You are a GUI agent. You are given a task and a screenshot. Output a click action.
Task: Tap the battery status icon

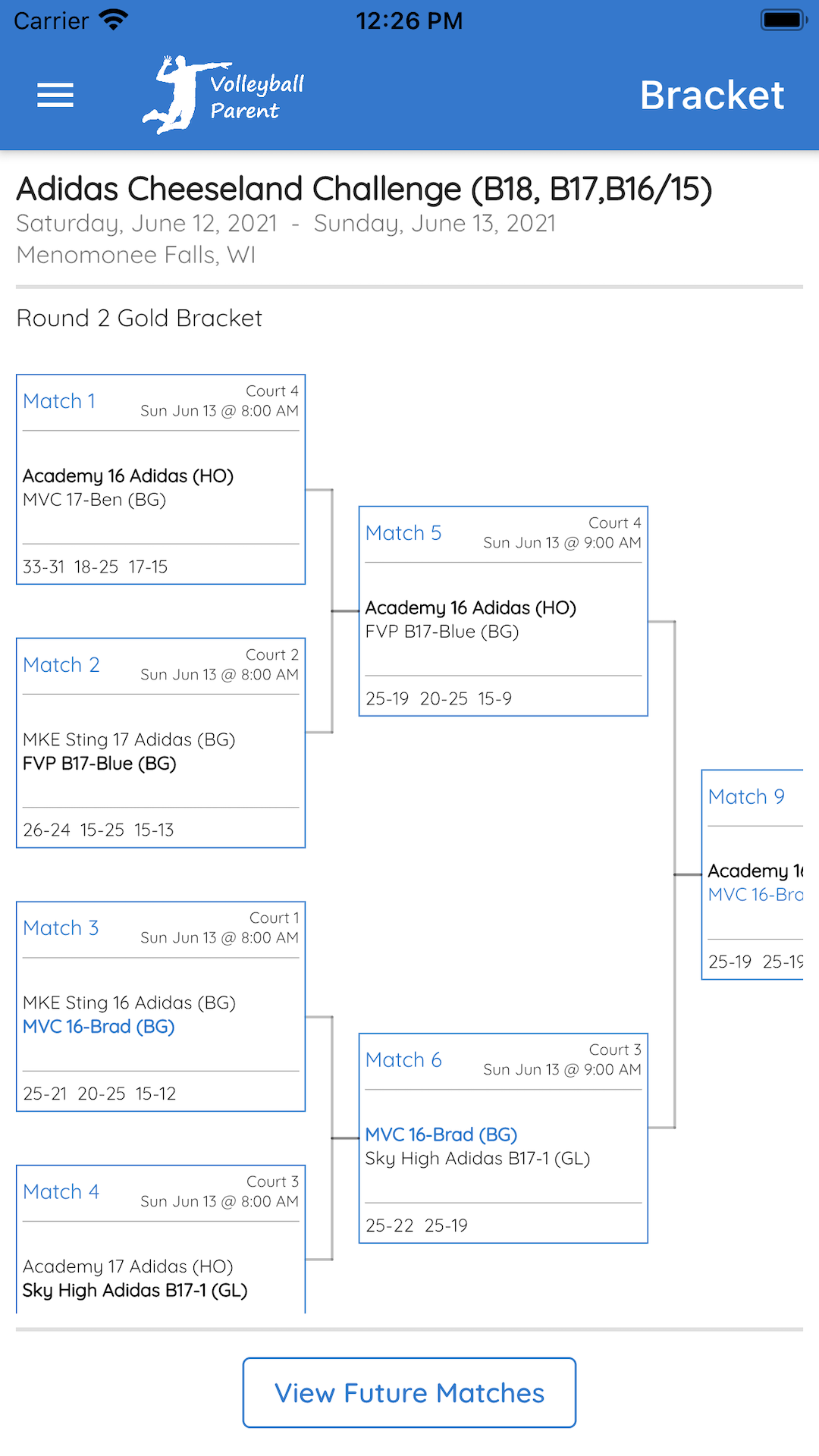[x=783, y=20]
